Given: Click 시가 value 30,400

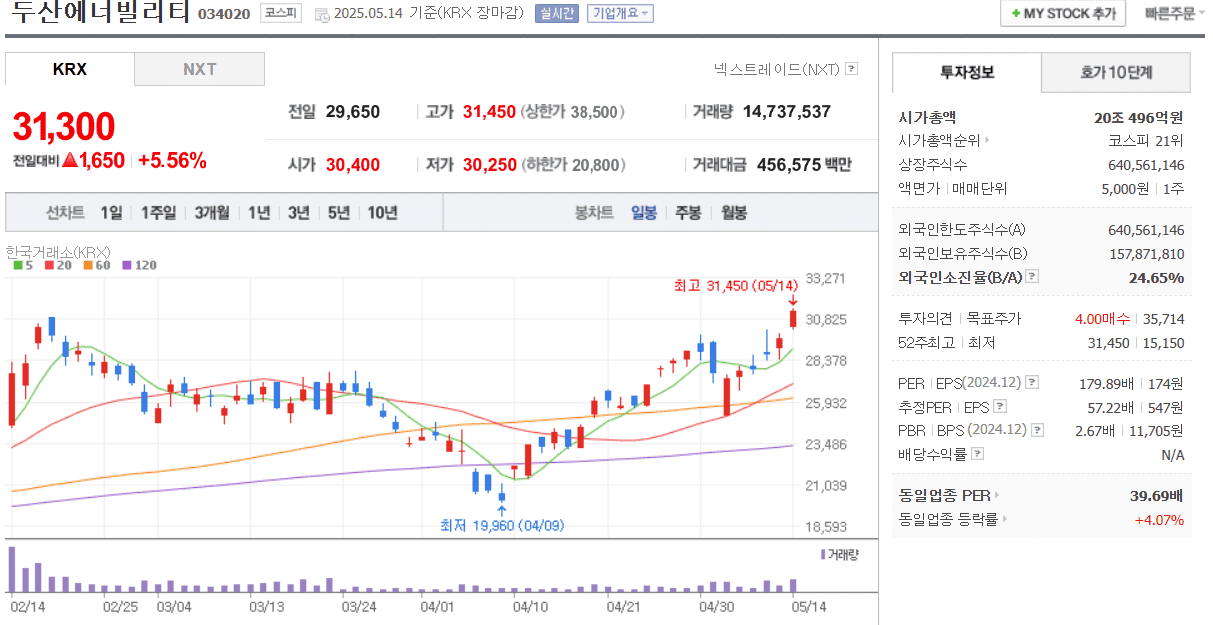Looking at the screenshot, I should [353, 164].
